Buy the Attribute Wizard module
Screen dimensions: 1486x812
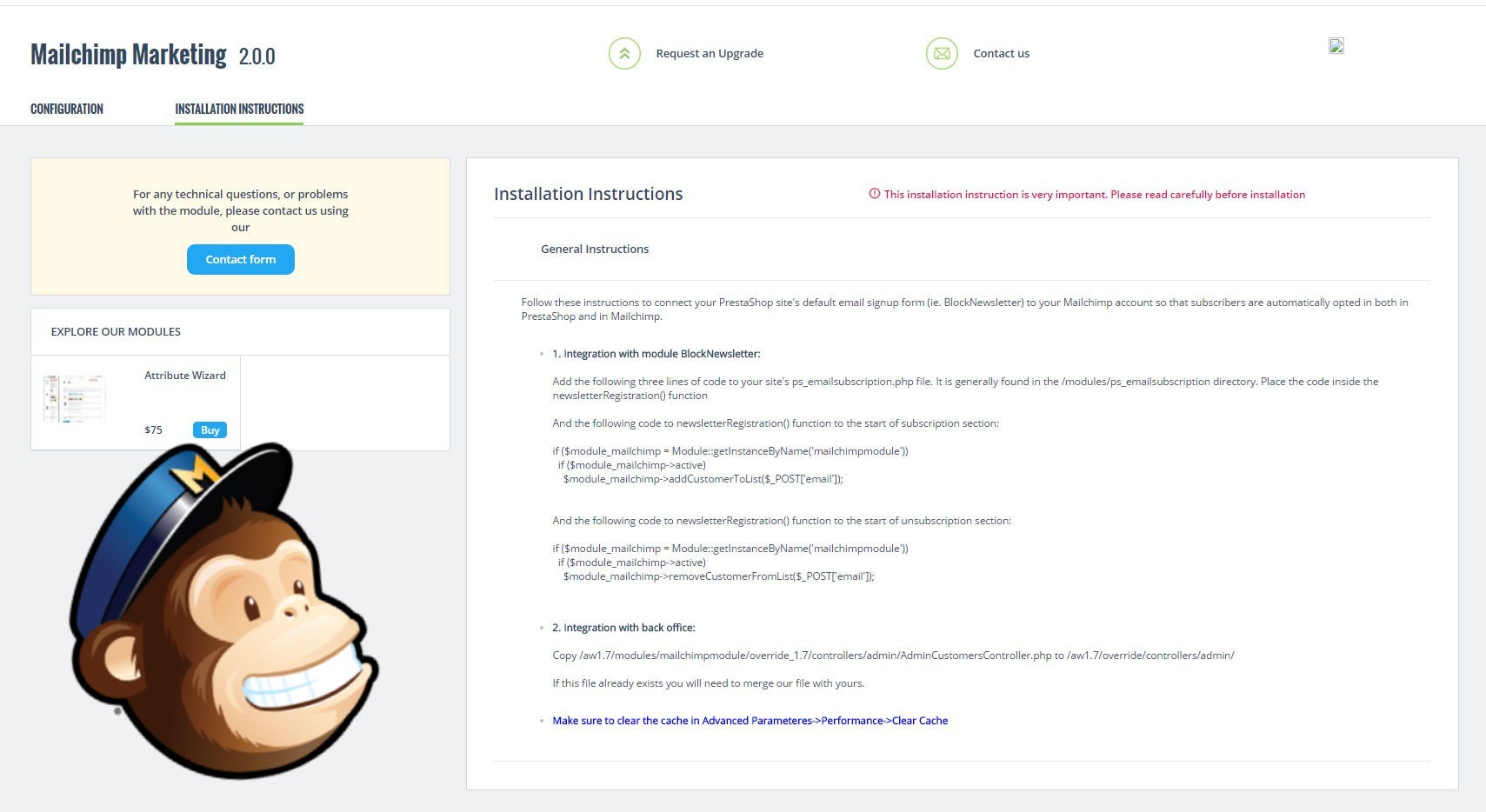(210, 429)
